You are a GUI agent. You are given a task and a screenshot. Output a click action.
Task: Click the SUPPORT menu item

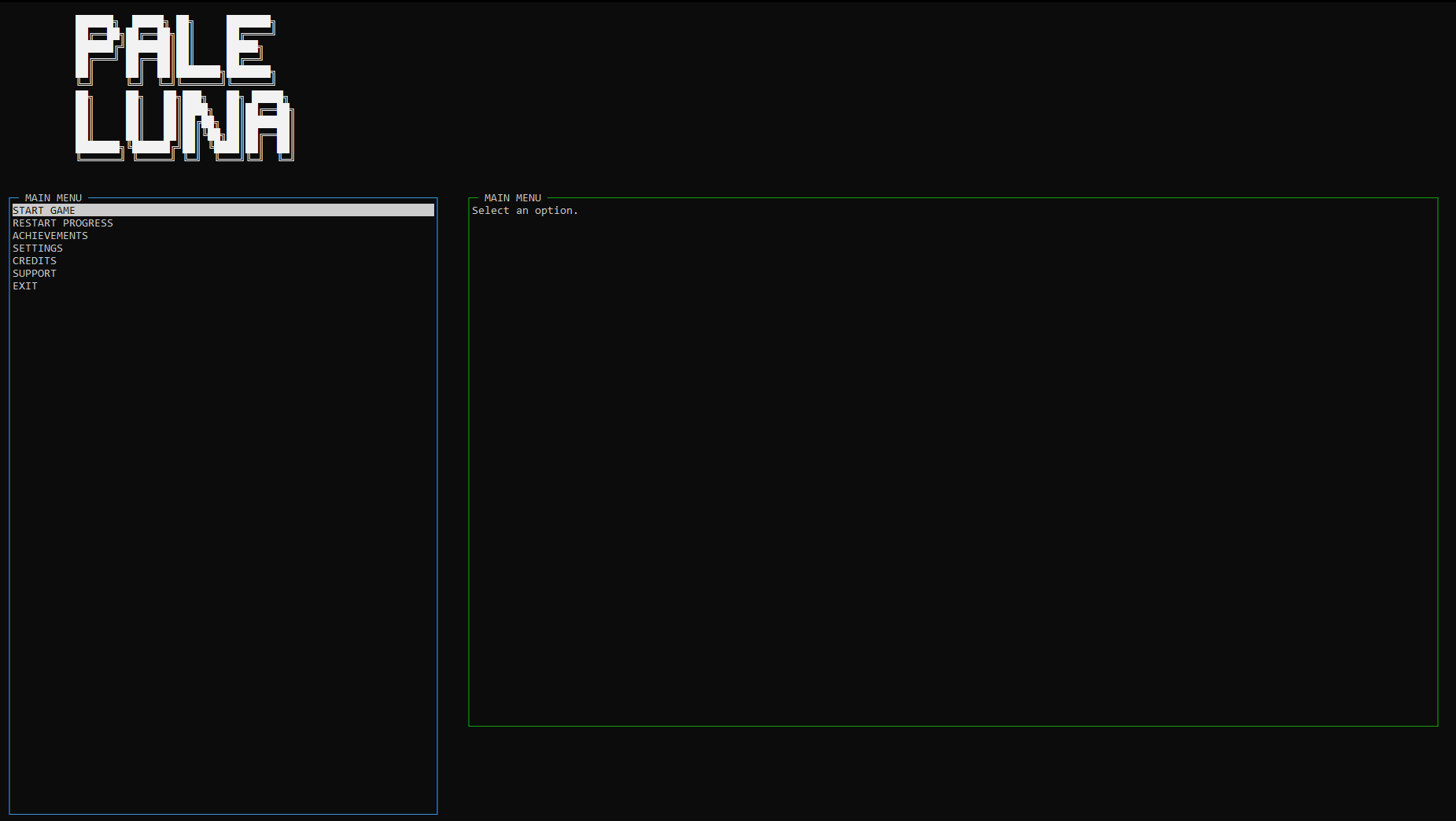click(35, 274)
